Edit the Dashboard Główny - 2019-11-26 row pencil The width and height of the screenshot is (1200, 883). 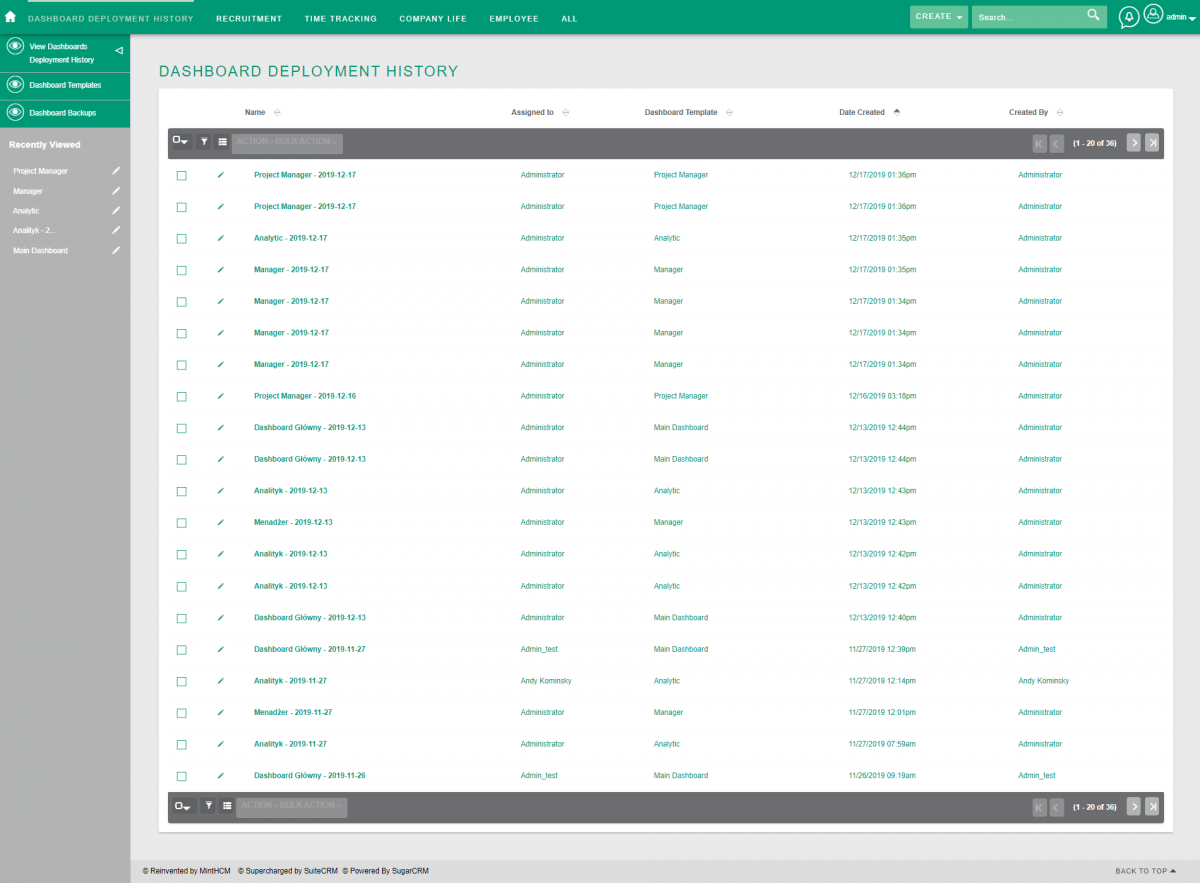coord(221,775)
